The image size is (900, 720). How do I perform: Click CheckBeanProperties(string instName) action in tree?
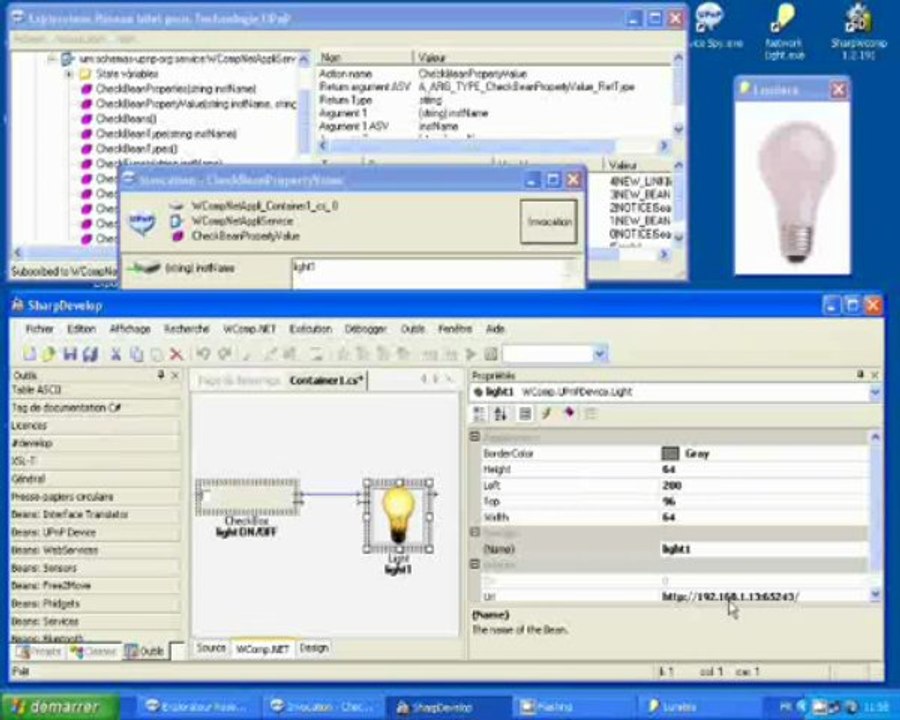pyautogui.click(x=176, y=89)
